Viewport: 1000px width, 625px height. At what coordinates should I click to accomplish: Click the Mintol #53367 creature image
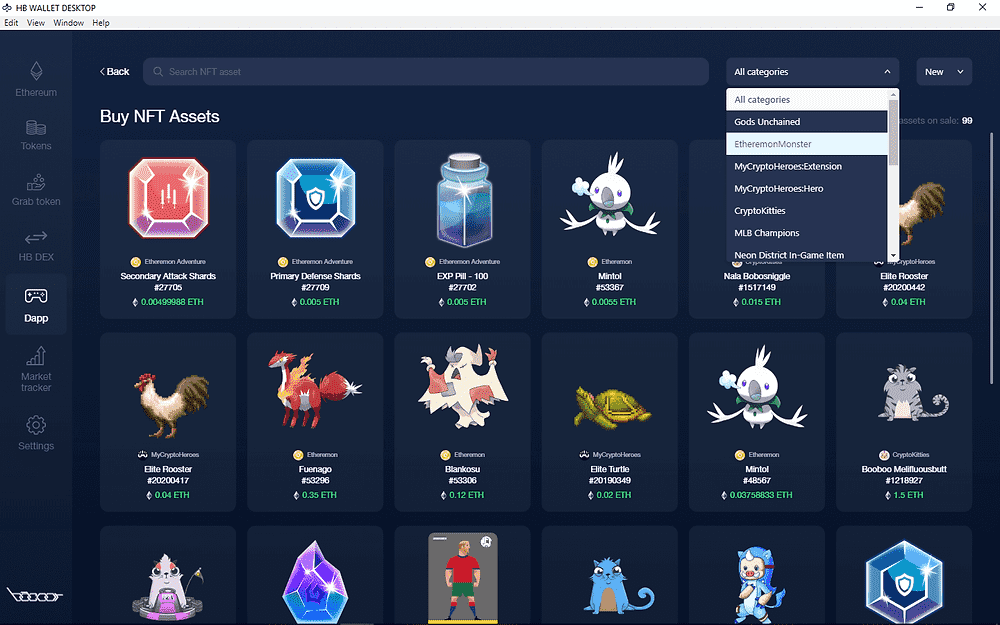[x=610, y=194]
